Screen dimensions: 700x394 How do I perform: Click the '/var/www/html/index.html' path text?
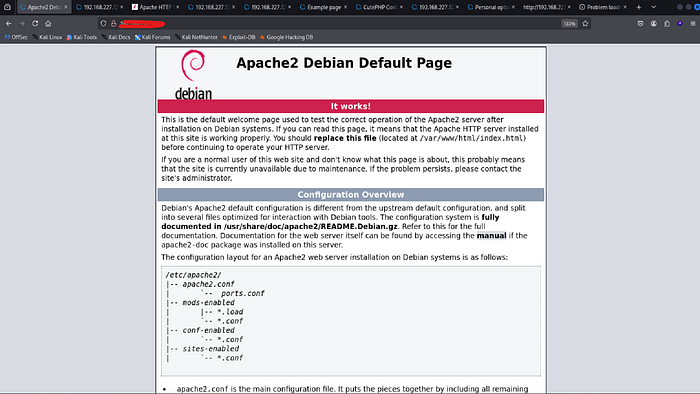click(471, 138)
